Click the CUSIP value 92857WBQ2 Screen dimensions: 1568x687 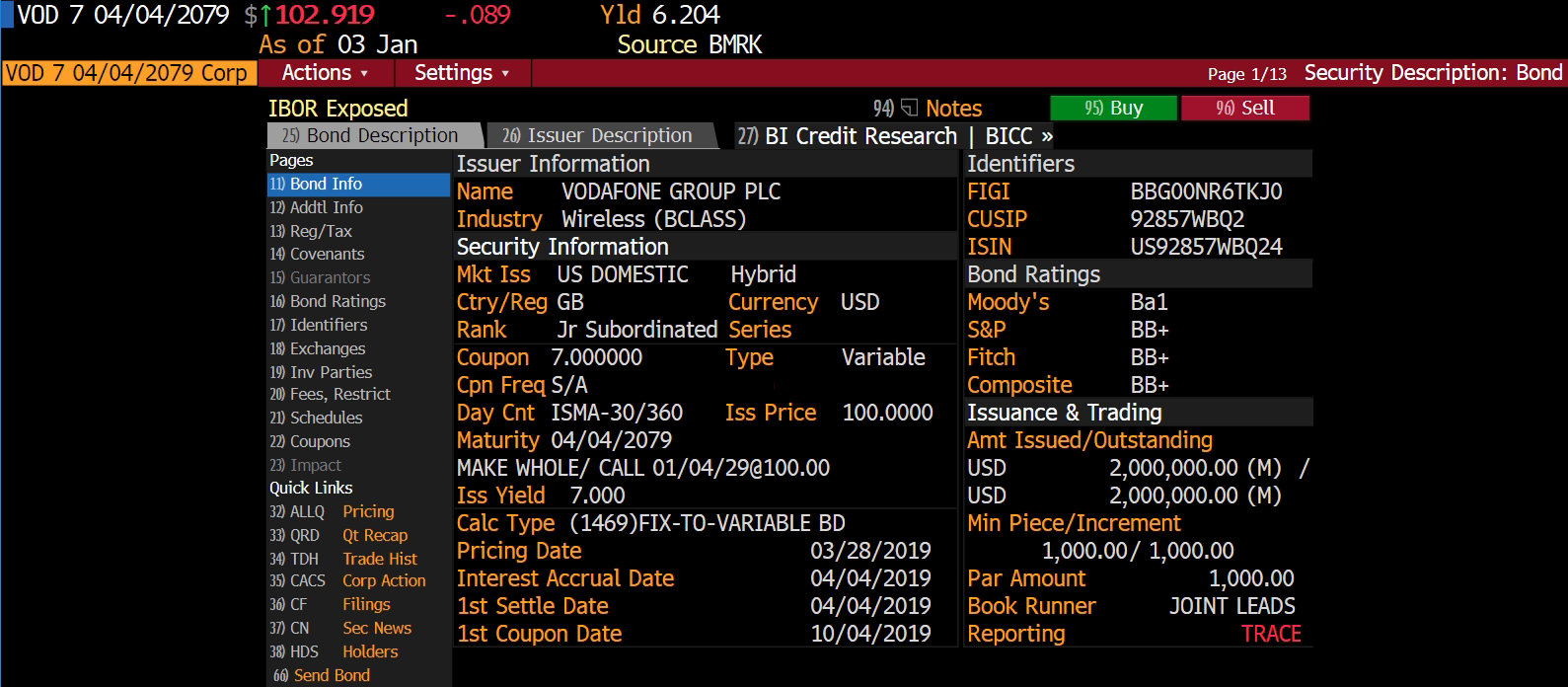[1187, 219]
